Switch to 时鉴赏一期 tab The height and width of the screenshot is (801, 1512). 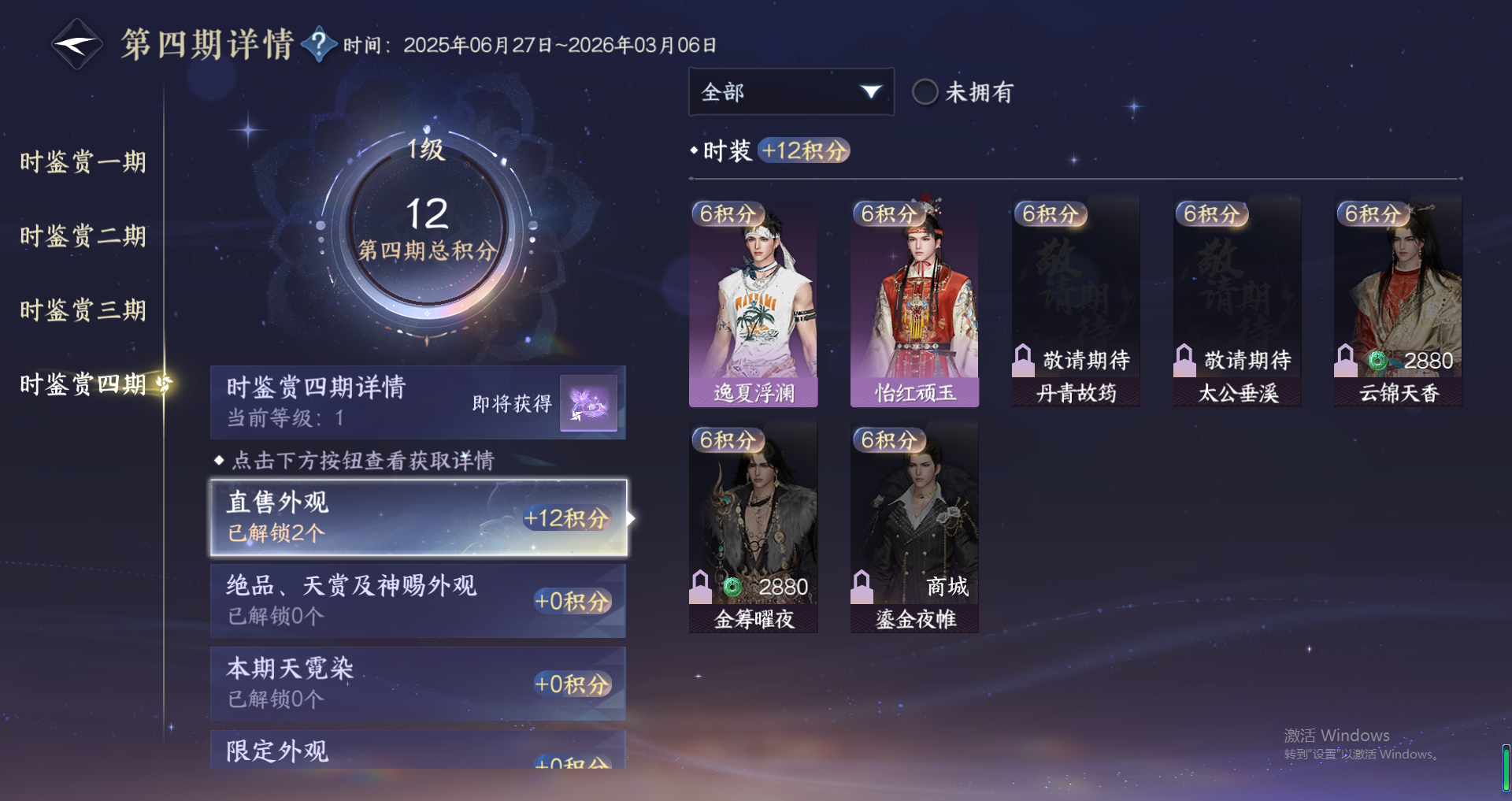click(83, 162)
